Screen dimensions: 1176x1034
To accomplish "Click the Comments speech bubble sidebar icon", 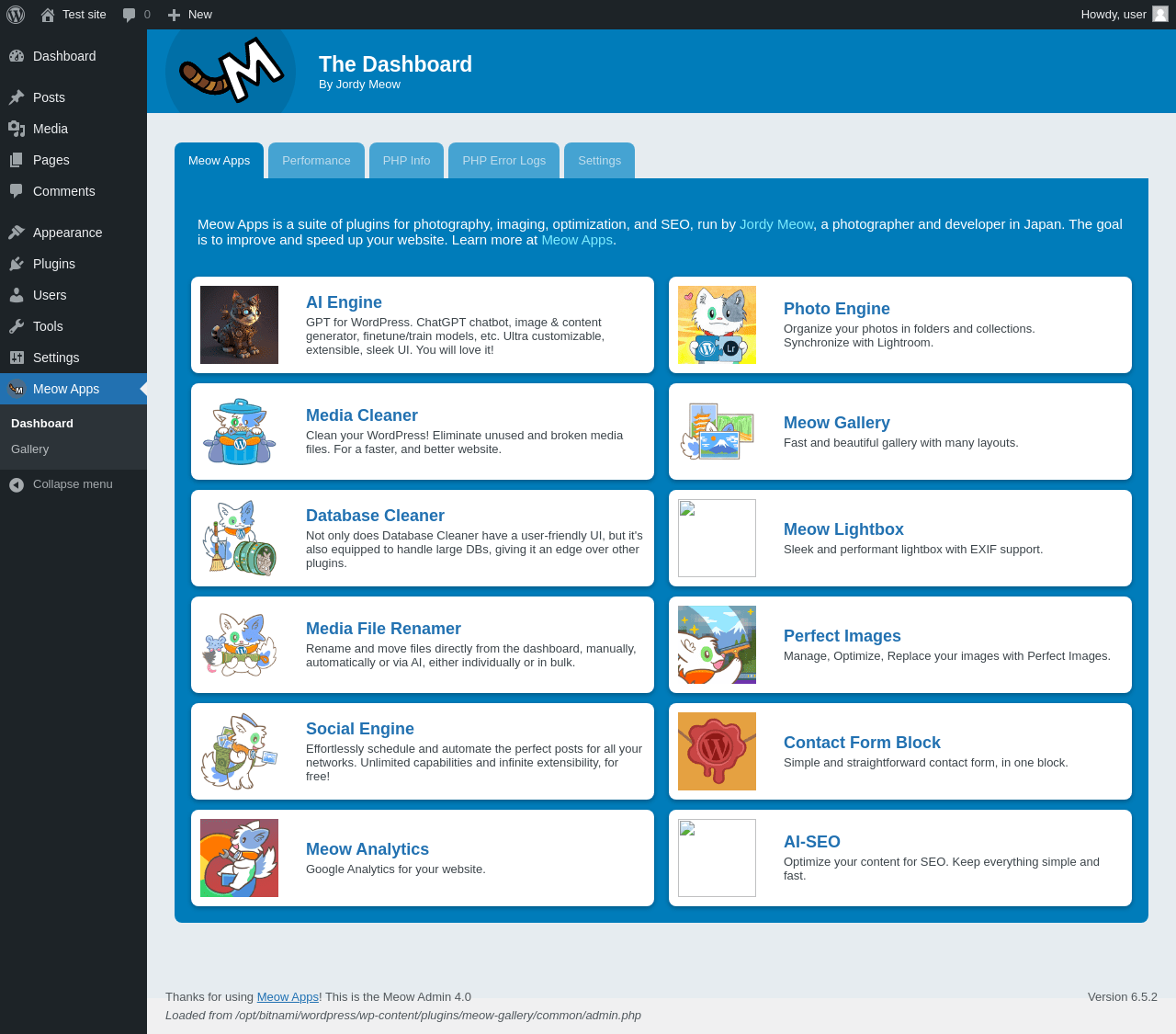I will tap(17, 191).
